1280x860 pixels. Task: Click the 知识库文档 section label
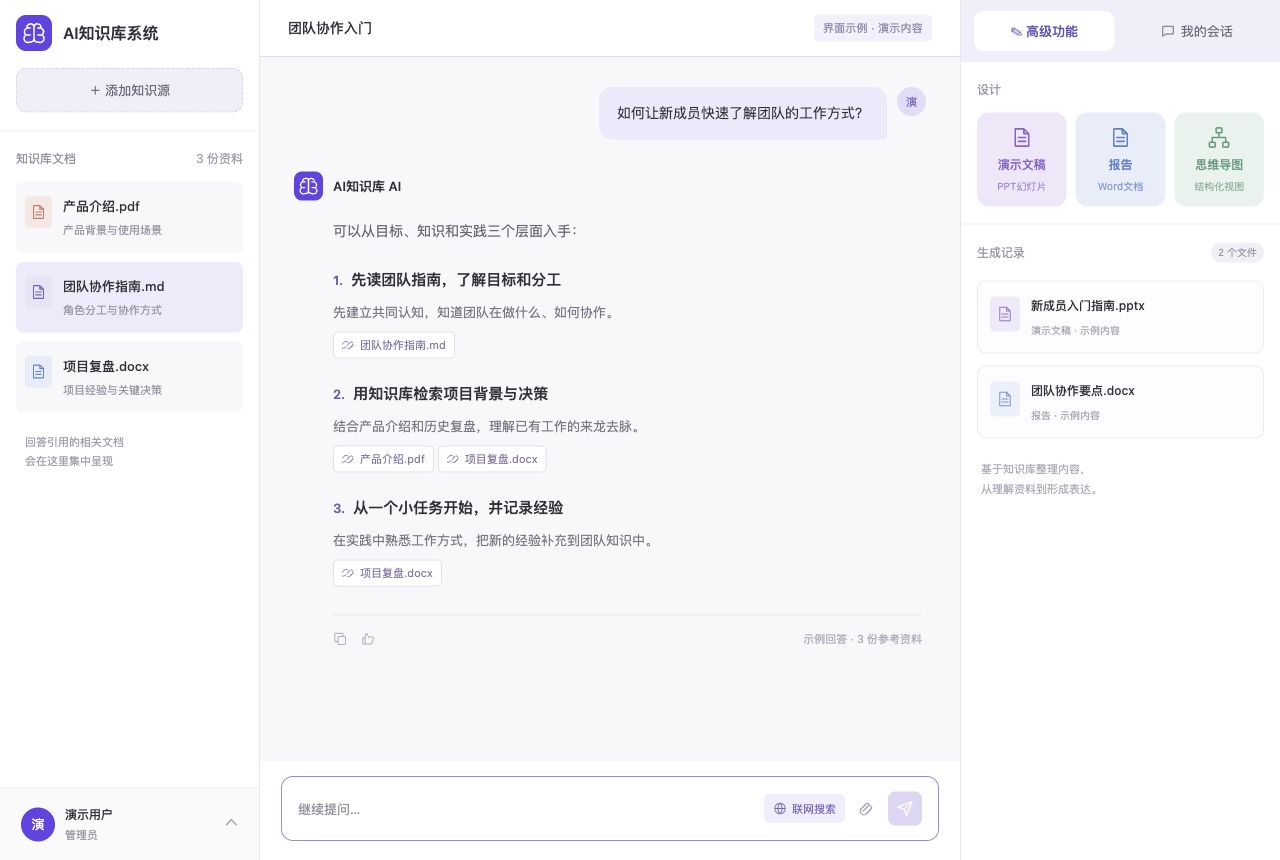point(46,159)
